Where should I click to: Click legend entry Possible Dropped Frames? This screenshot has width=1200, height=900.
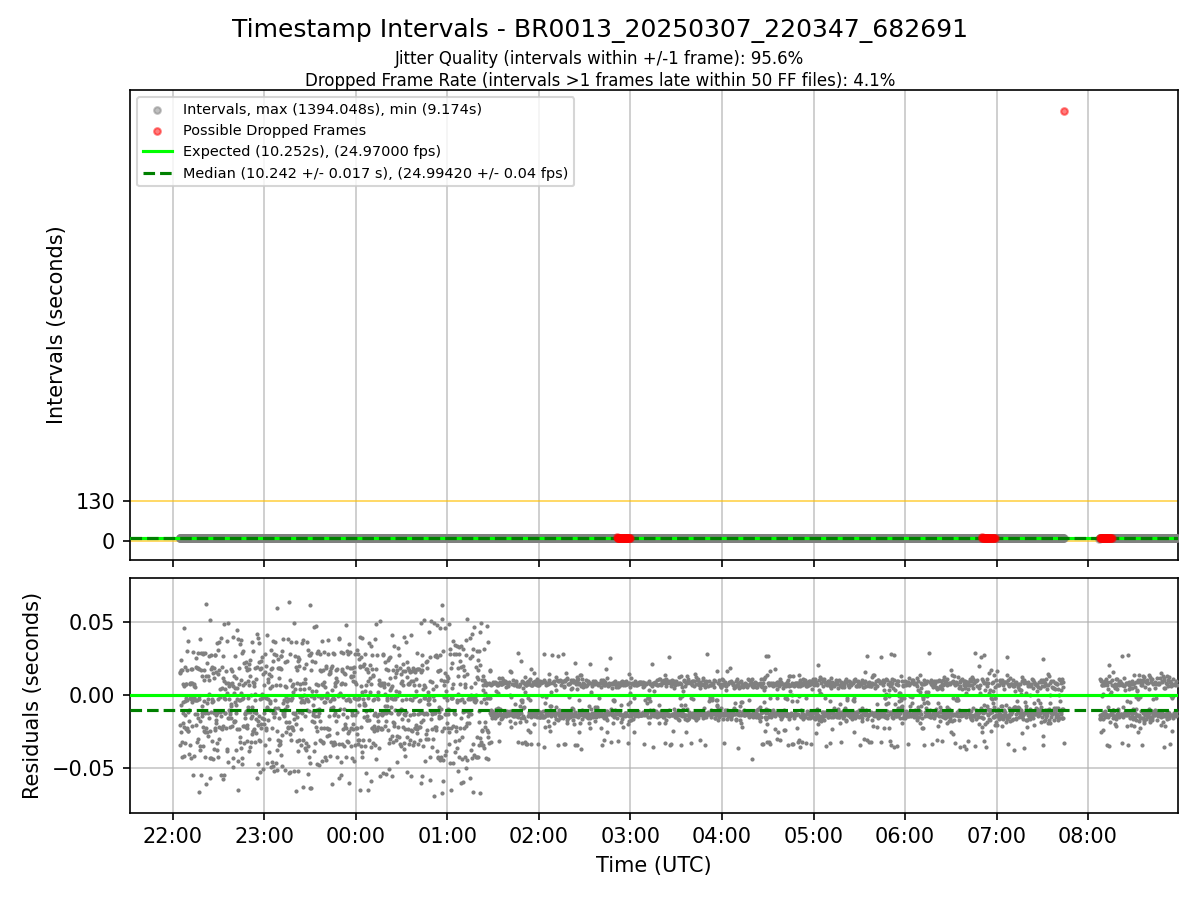point(274,130)
